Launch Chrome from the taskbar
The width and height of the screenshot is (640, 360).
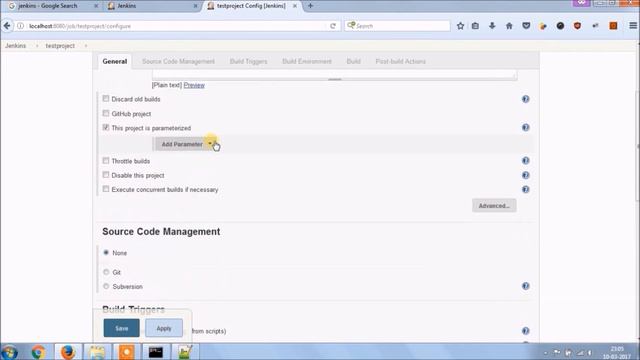pos(38,352)
